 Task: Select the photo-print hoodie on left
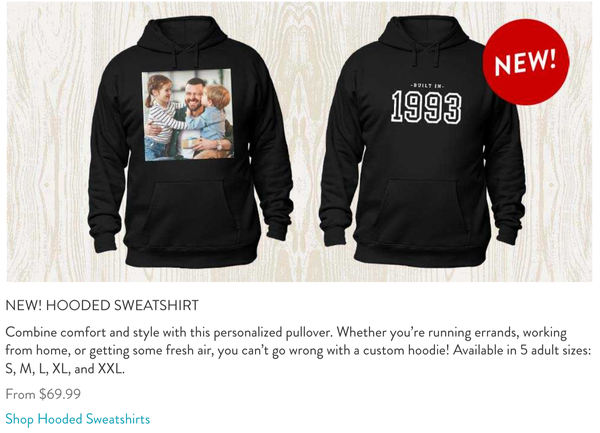tap(190, 142)
